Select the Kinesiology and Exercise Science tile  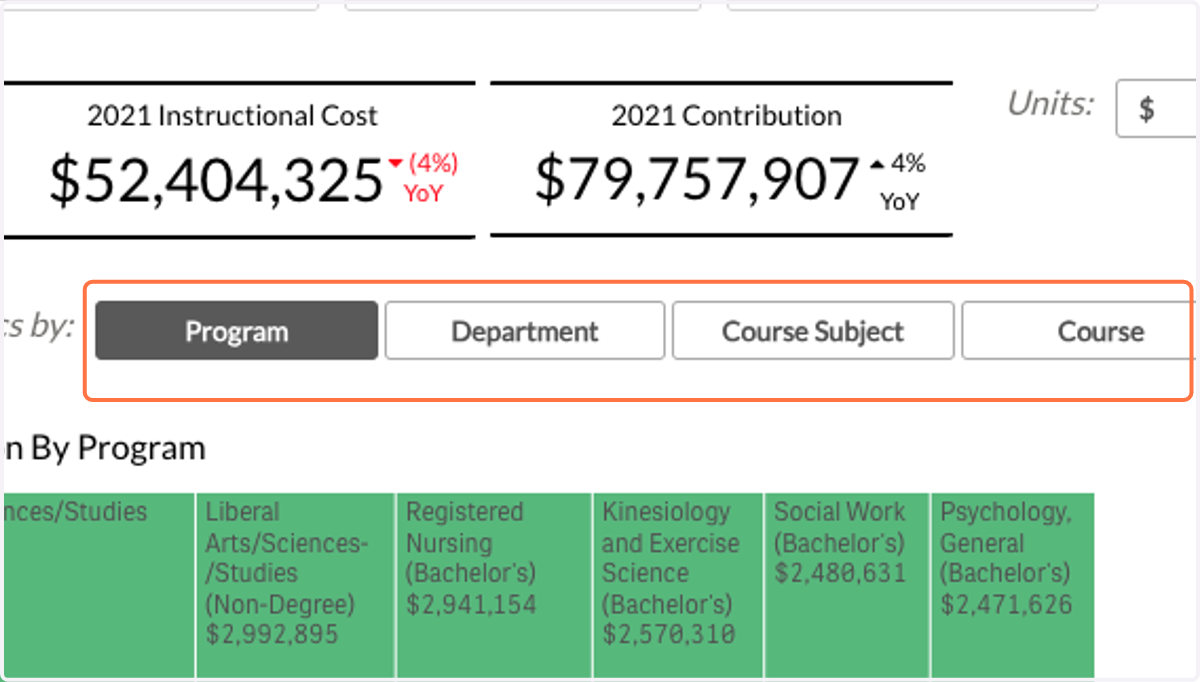[678, 585]
